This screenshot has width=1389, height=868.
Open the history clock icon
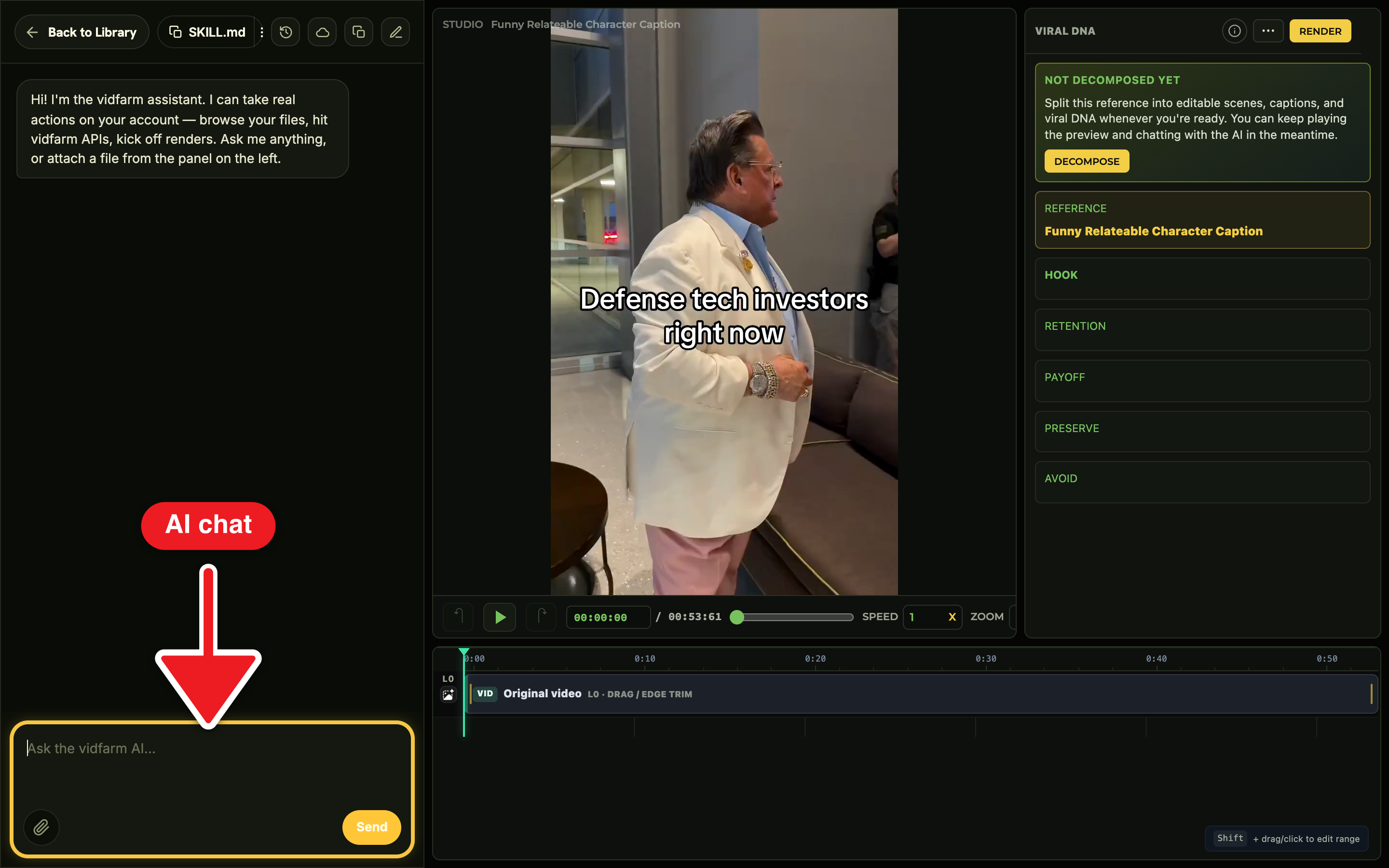(286, 32)
